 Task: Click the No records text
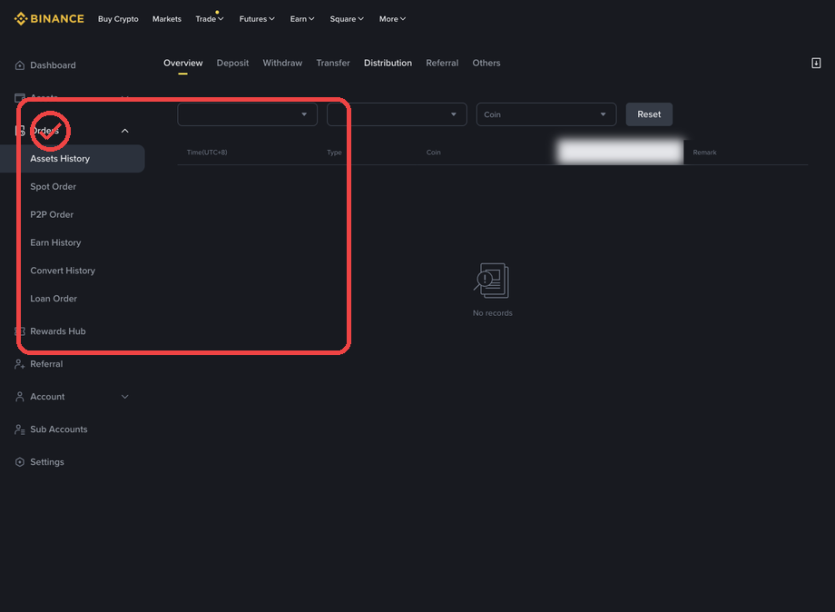[492, 313]
